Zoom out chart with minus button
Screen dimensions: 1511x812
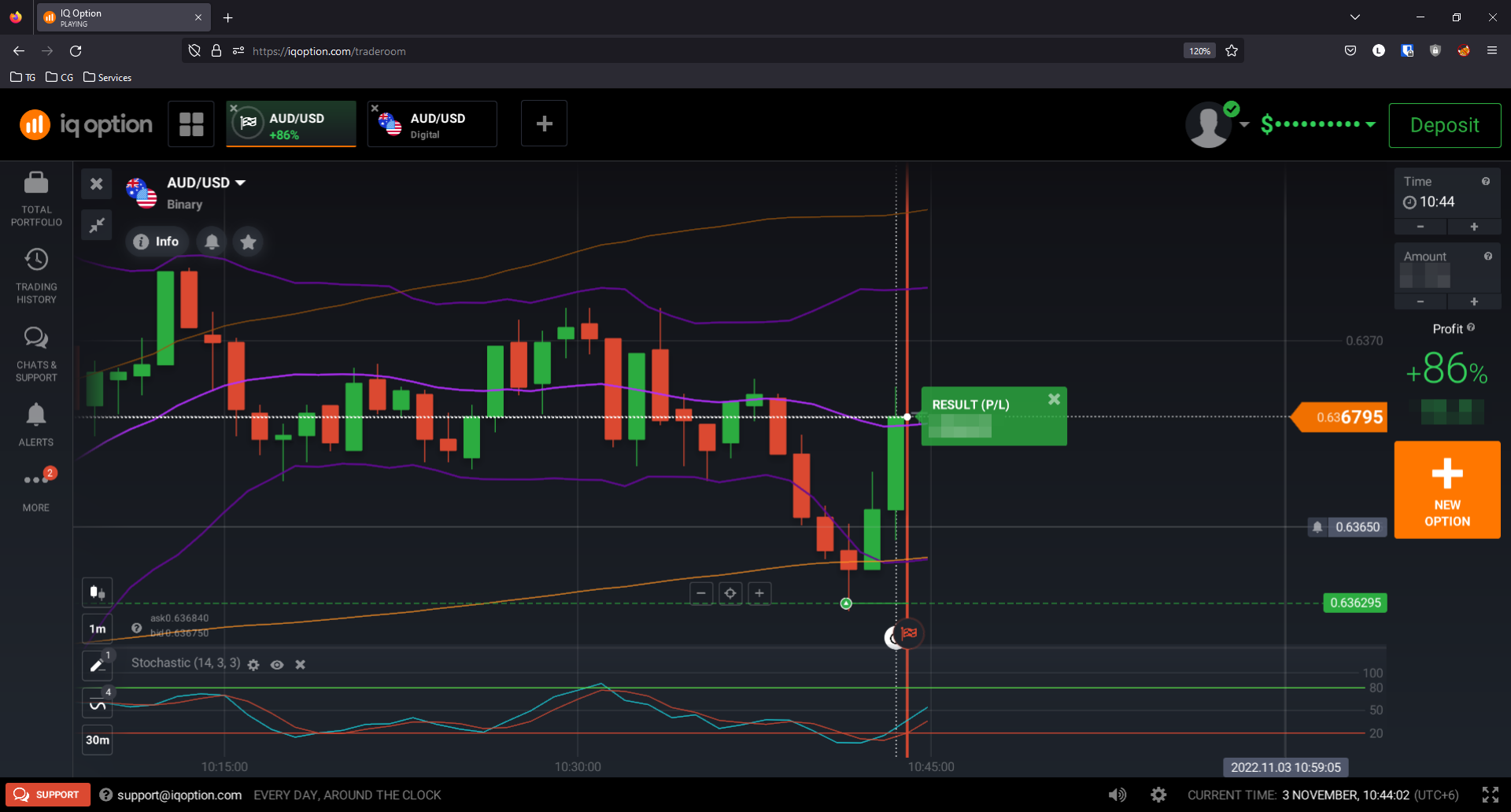701,593
